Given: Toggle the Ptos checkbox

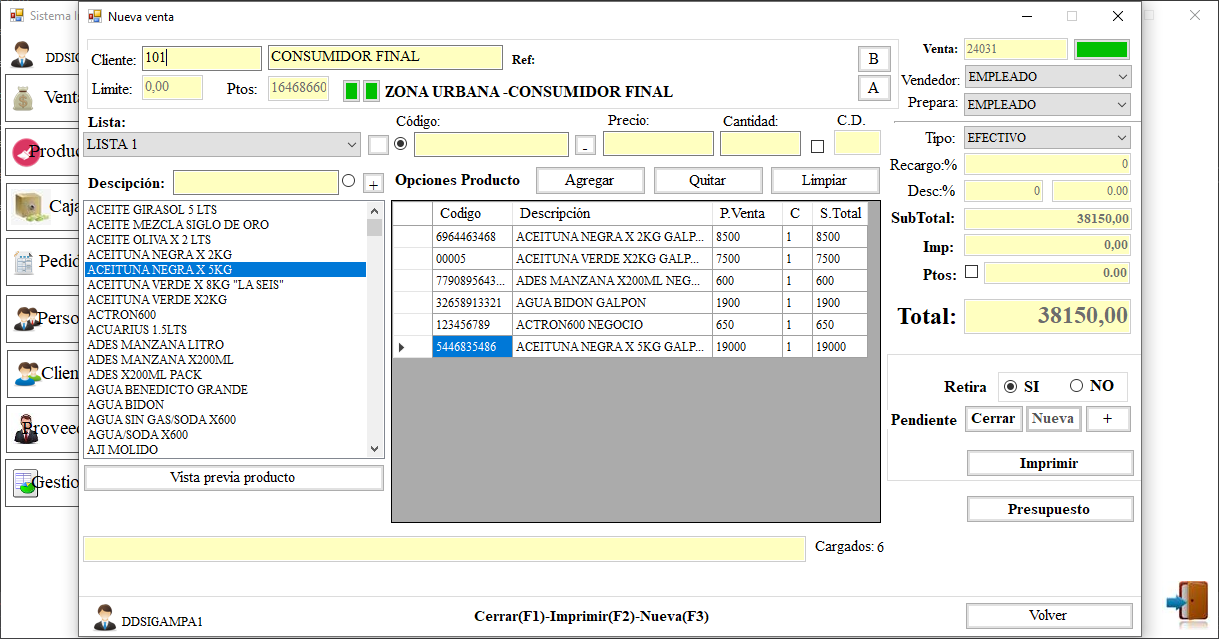Looking at the screenshot, I should (971, 271).
